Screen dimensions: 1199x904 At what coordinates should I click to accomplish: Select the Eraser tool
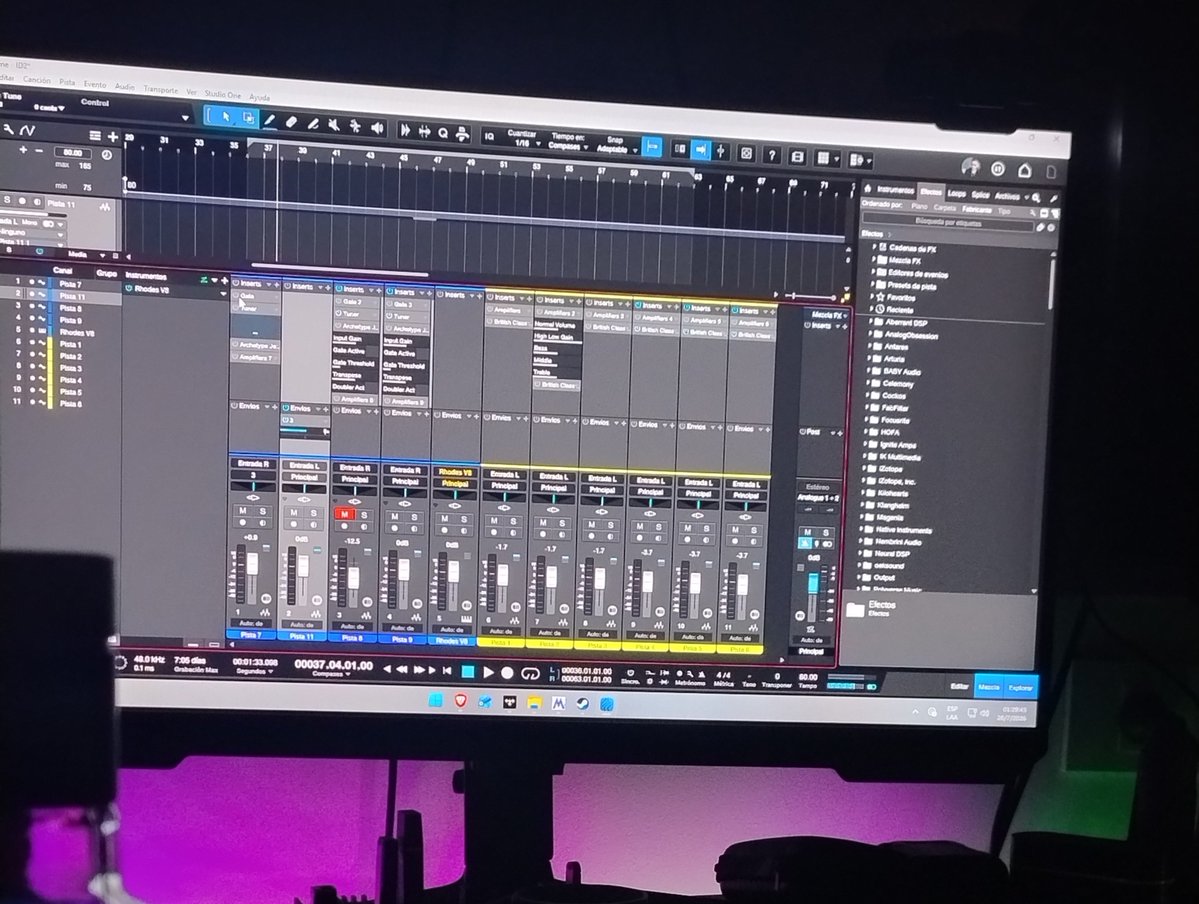coord(291,122)
